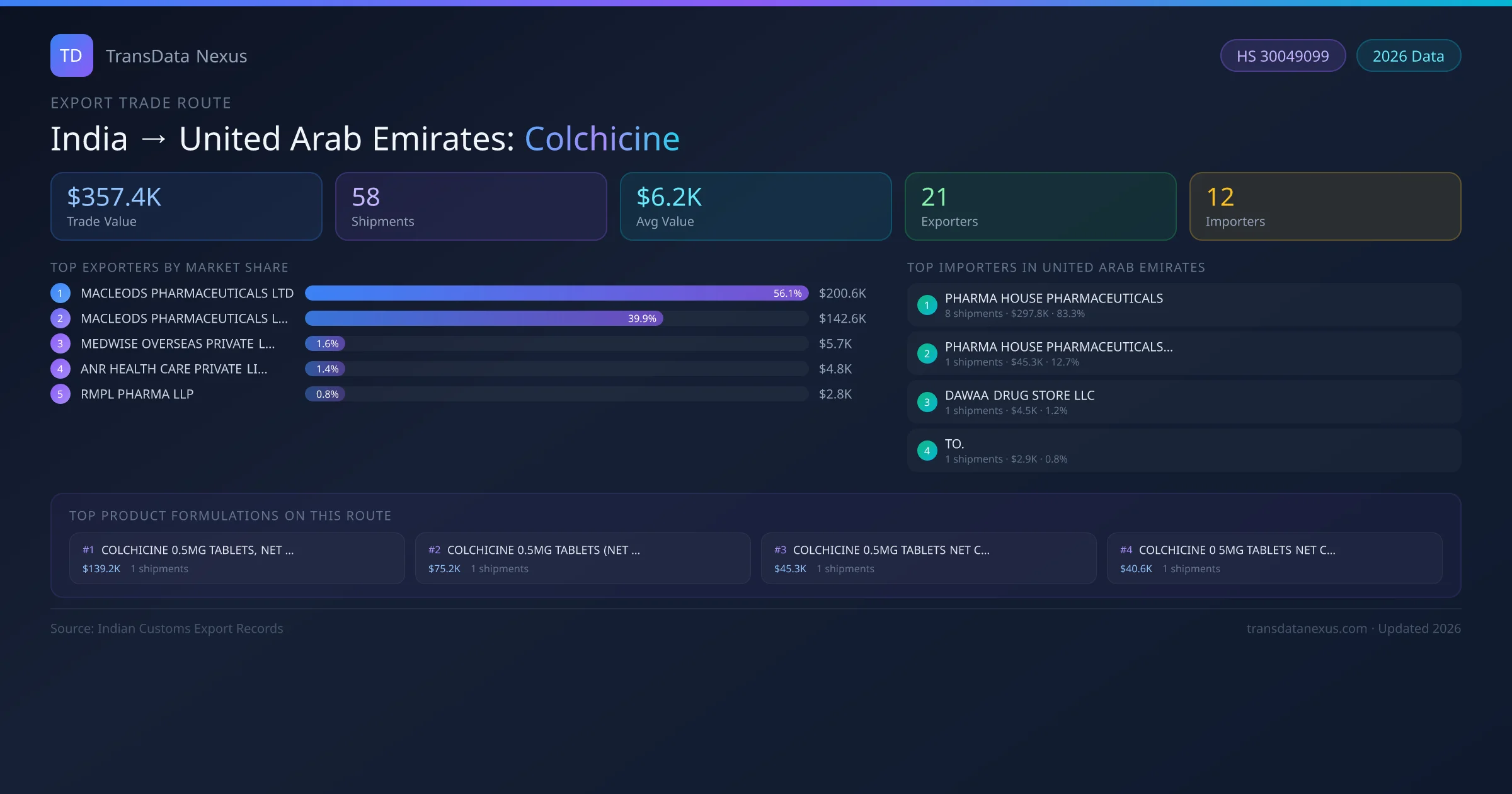Image resolution: width=1512 pixels, height=794 pixels.
Task: Click rank 5 badge next to RMPL Pharma LLP
Action: pyautogui.click(x=60, y=394)
